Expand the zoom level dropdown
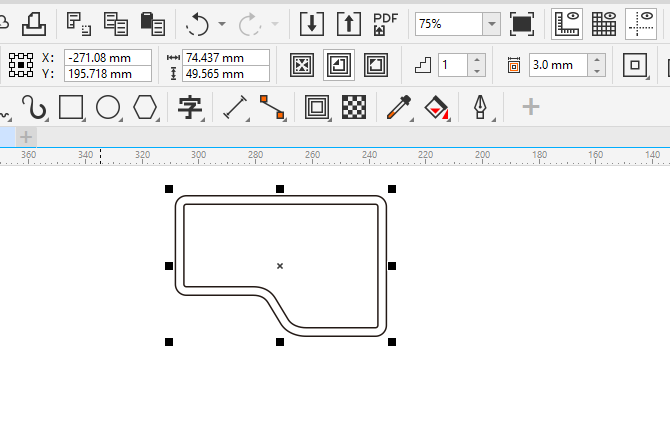The image size is (670, 428). tap(492, 24)
